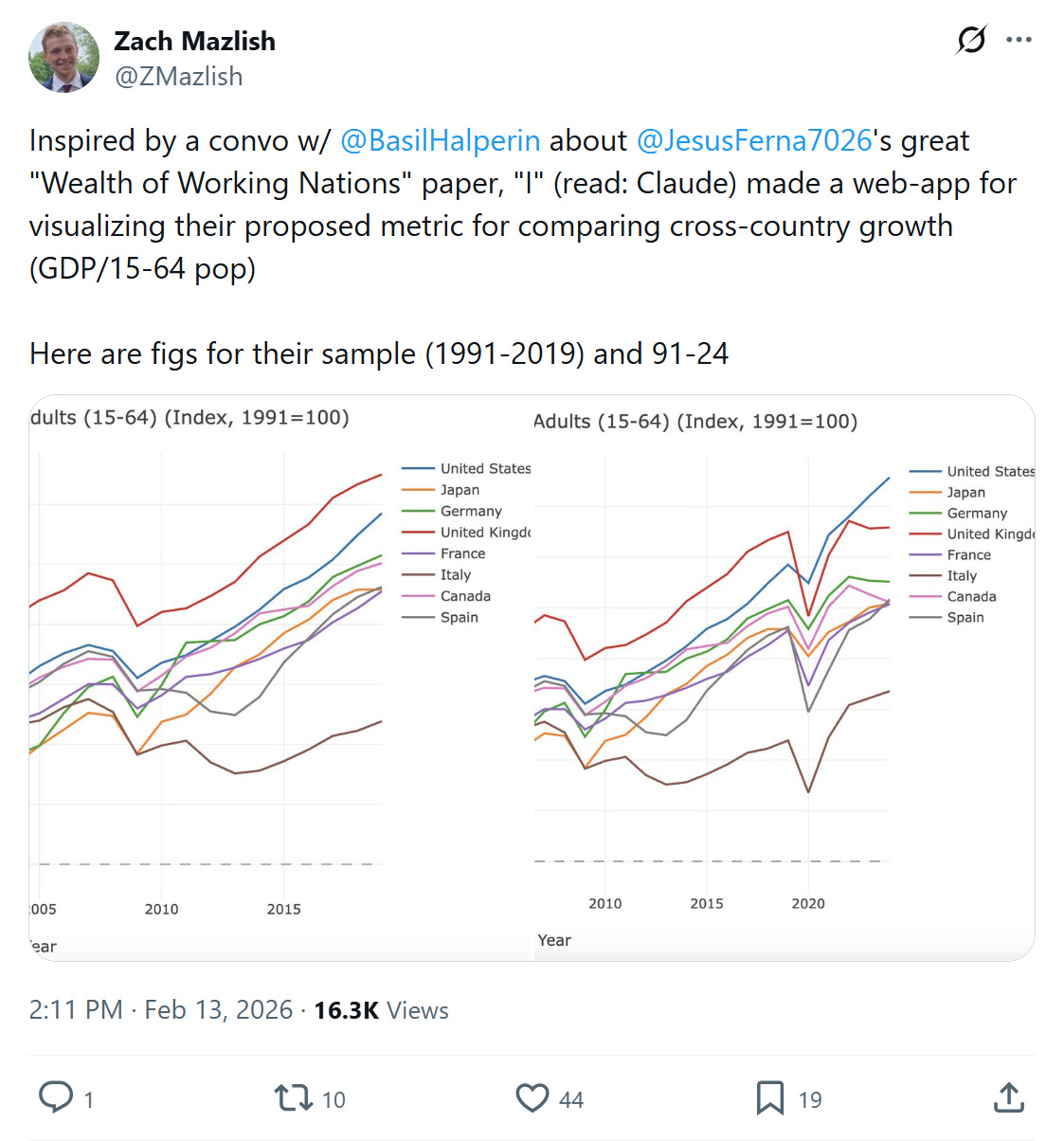Screen dimensions: 1064x1141
Task: Click Spain legend entry in right chart
Action: pyautogui.click(x=965, y=617)
